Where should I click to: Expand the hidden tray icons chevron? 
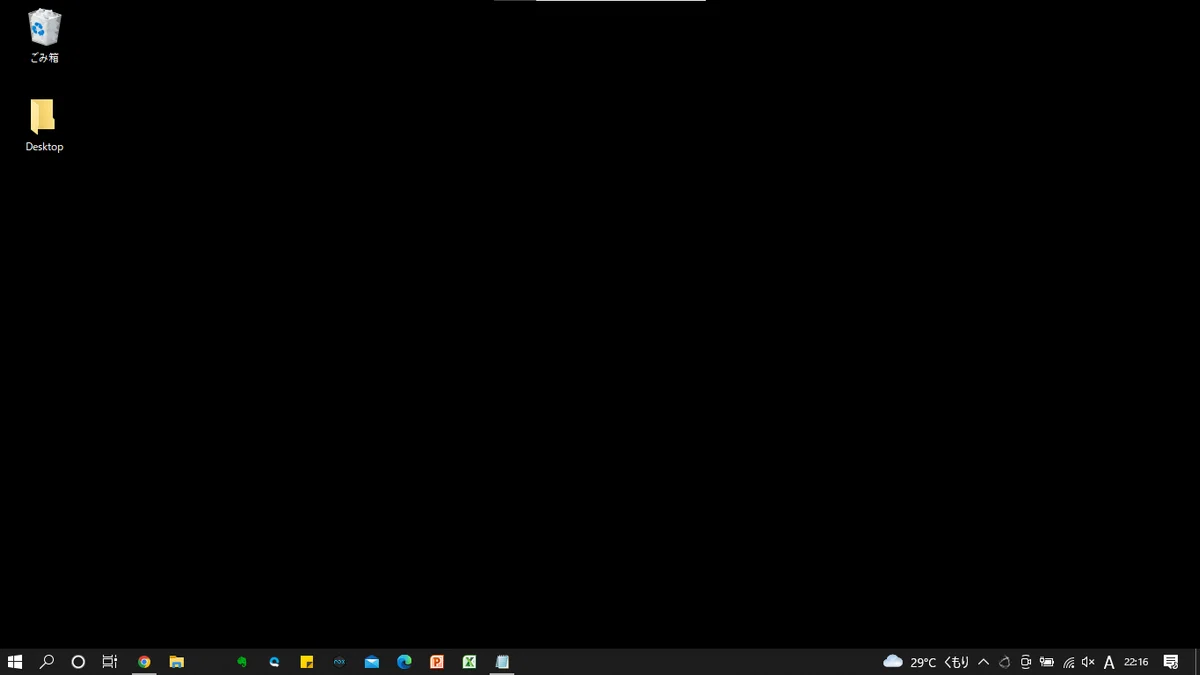[983, 662]
